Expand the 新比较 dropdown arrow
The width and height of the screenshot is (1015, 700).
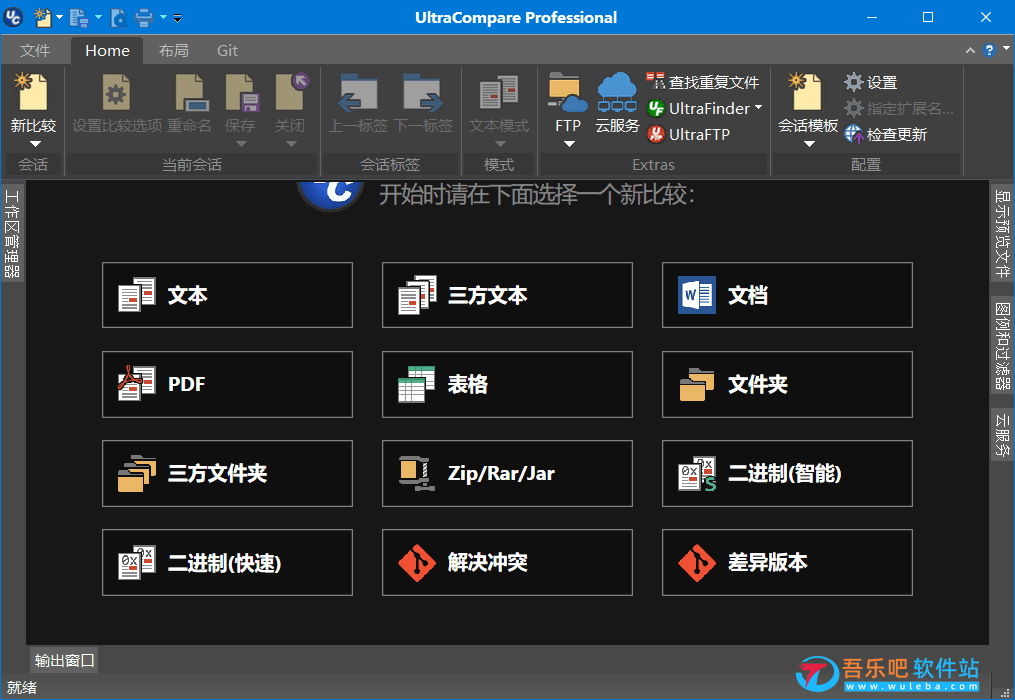coord(35,144)
